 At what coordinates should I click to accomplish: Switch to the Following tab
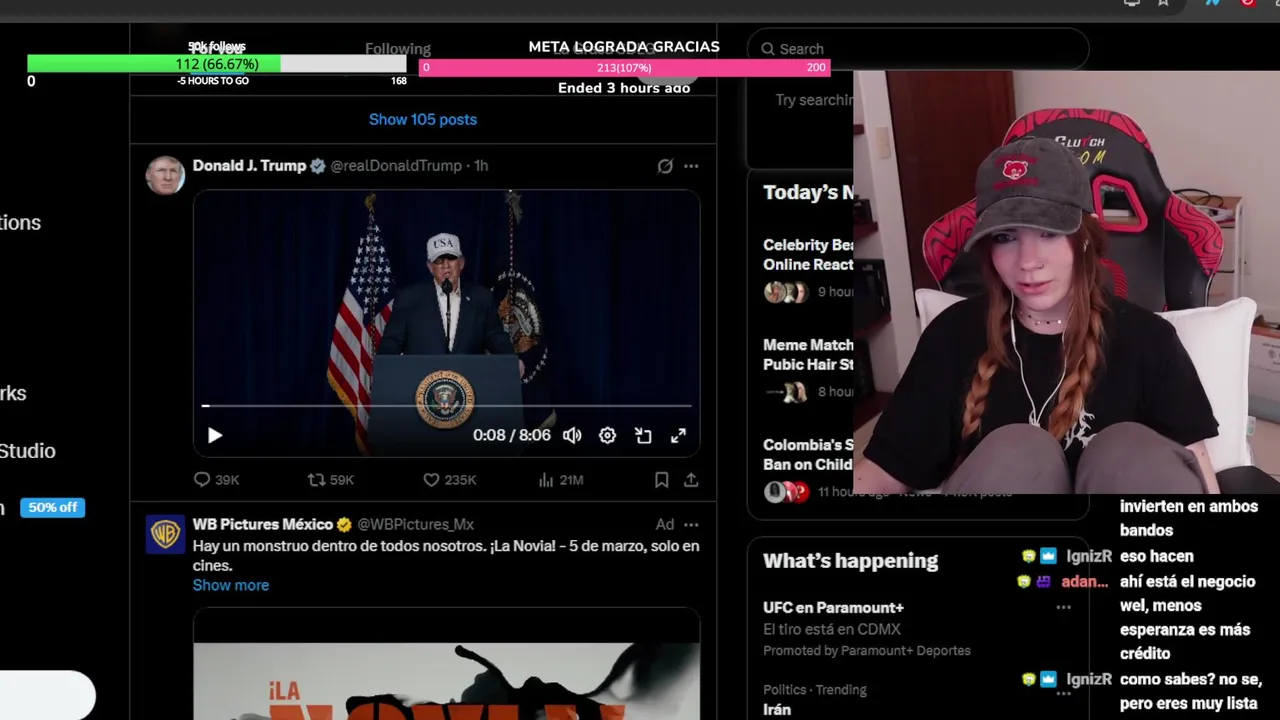pyautogui.click(x=398, y=49)
